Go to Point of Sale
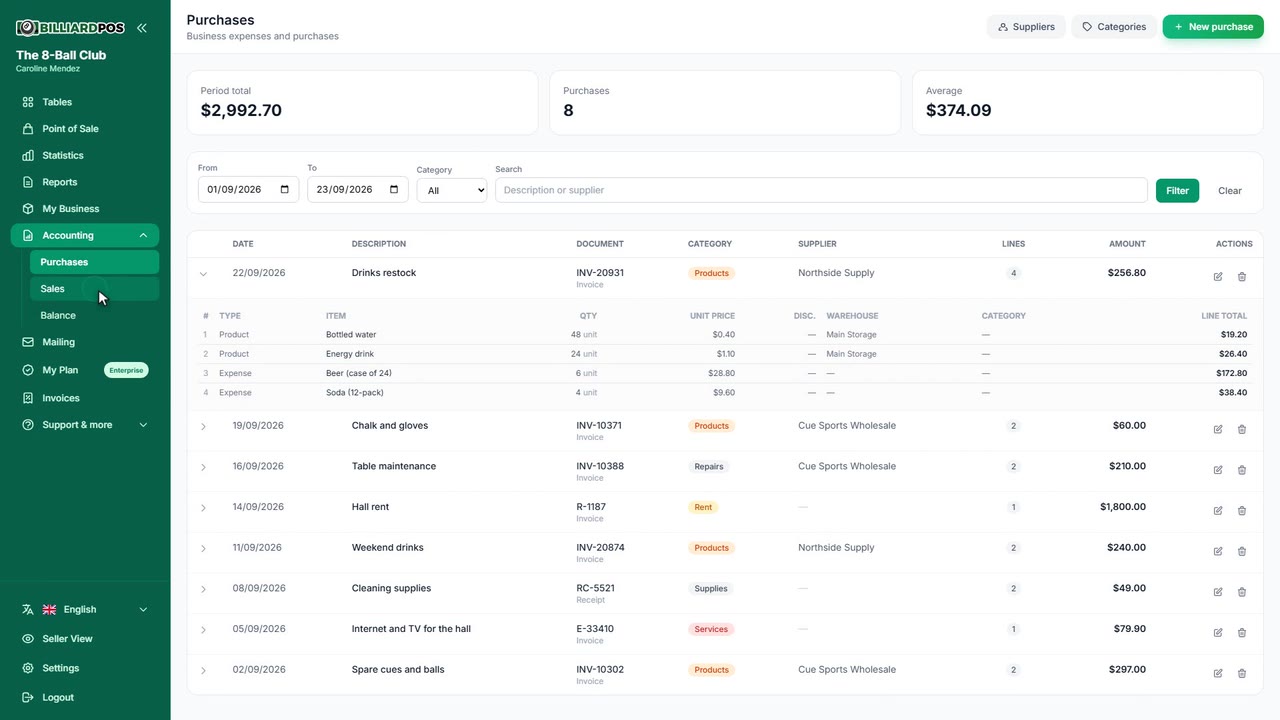 (85, 129)
